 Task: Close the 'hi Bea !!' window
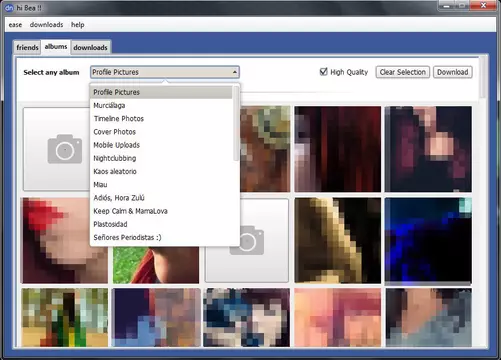pyautogui.click(x=483, y=5)
